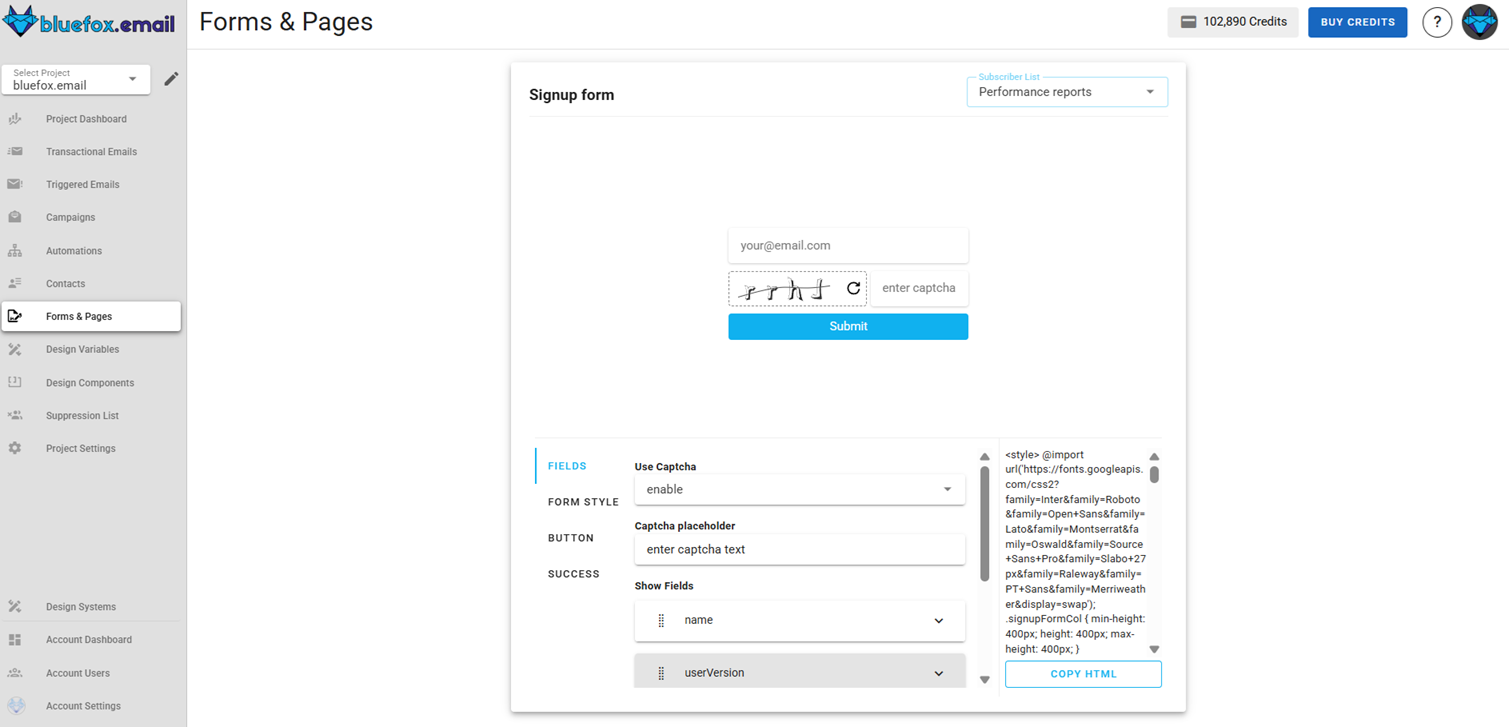Click the pencil icon to edit the project

(x=171, y=78)
